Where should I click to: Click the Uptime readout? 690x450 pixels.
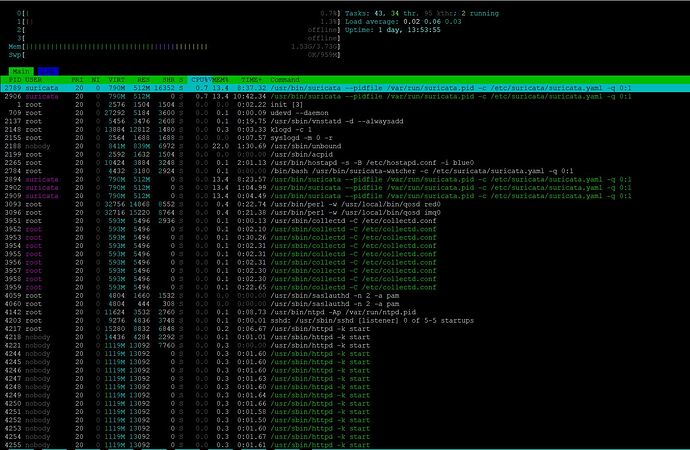(x=393, y=30)
